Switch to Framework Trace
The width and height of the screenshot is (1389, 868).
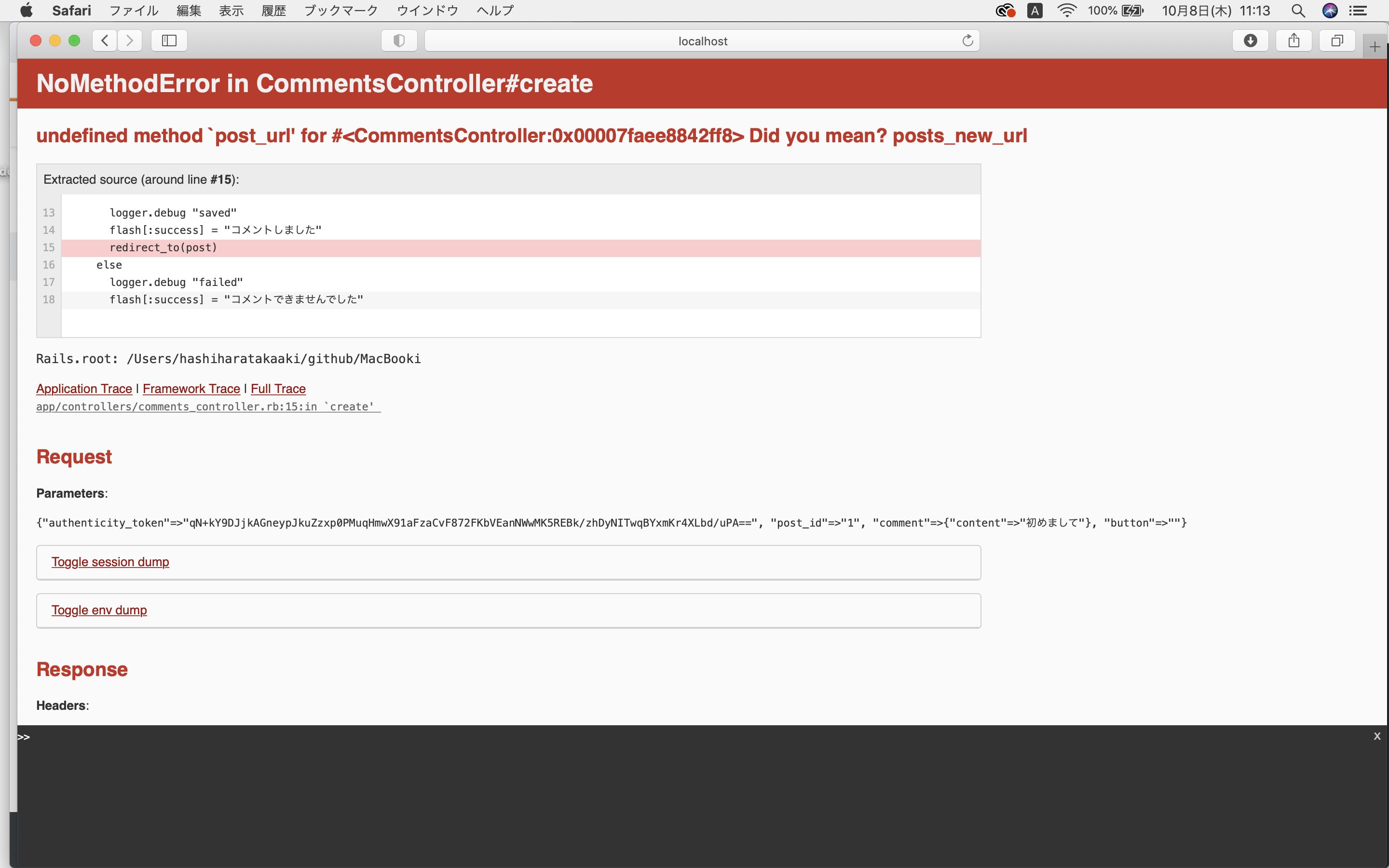191,389
